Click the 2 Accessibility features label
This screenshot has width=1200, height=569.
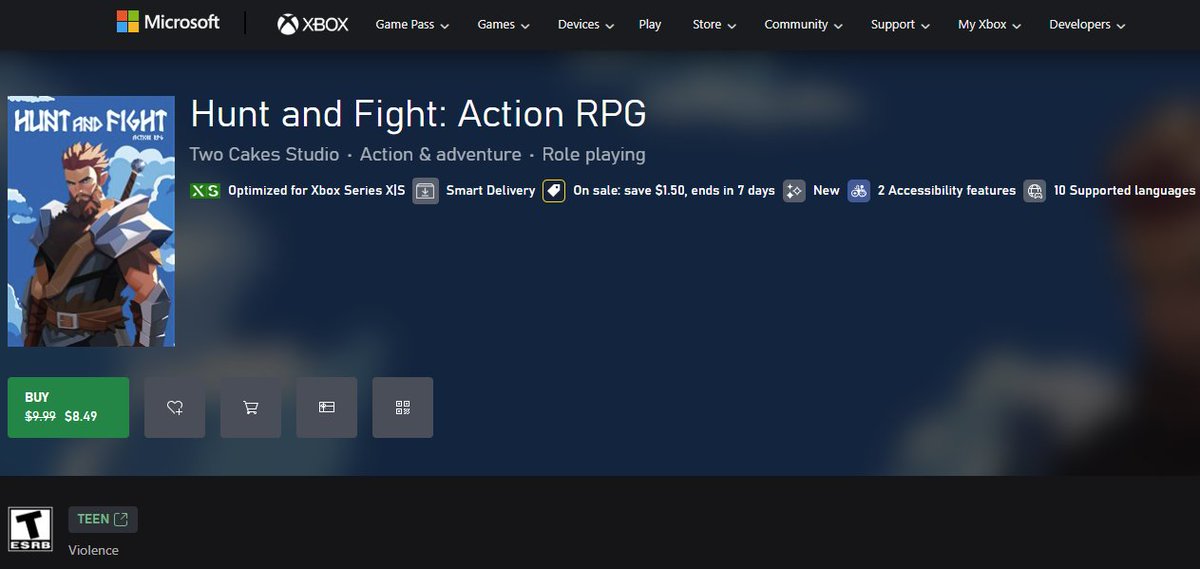pos(946,190)
